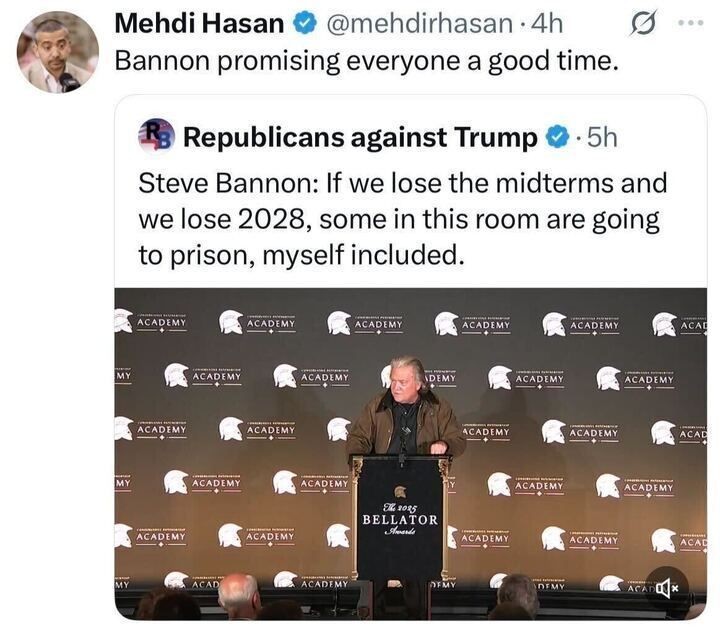The height and width of the screenshot is (635, 720).
Task: Click the Republicans against Trump account name
Action: [x=359, y=138]
